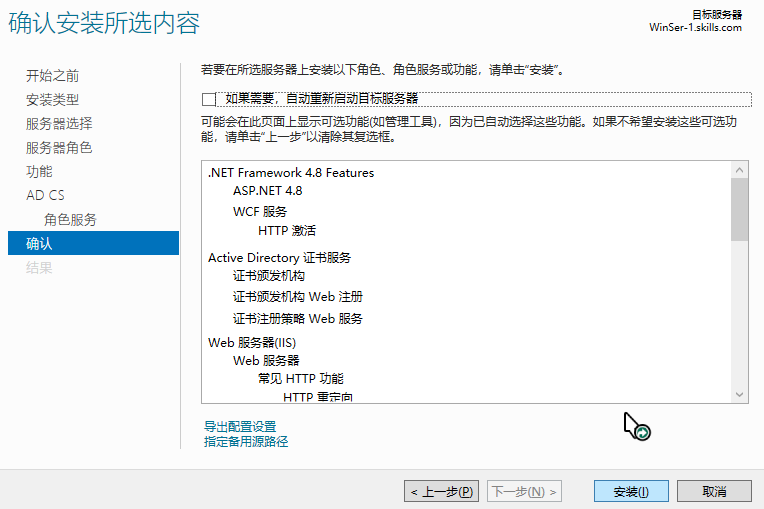Go to 服务器角色 wizard step
Image resolution: width=764 pixels, height=509 pixels.
(59, 148)
